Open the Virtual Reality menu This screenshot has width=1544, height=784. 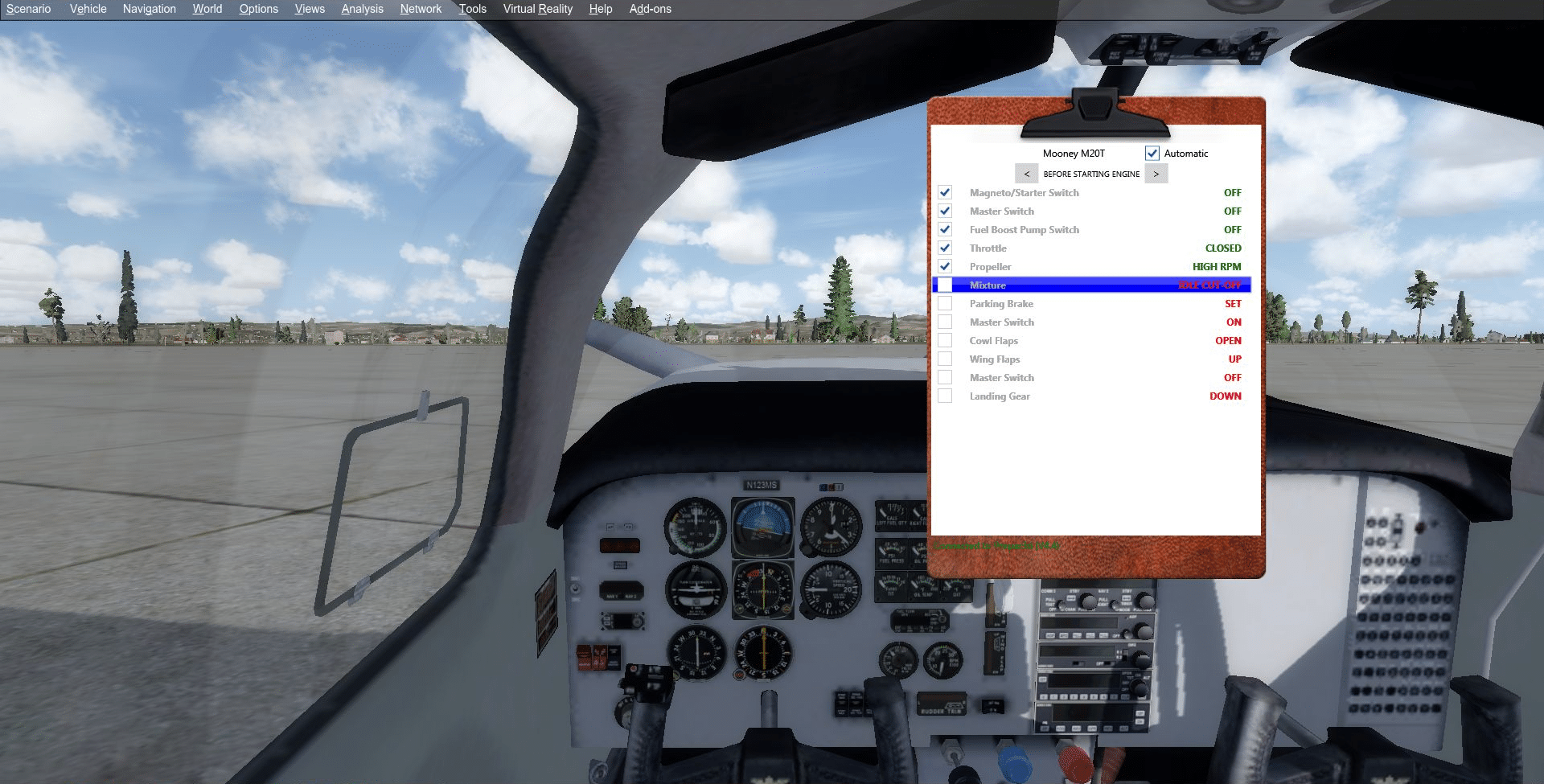tap(537, 9)
